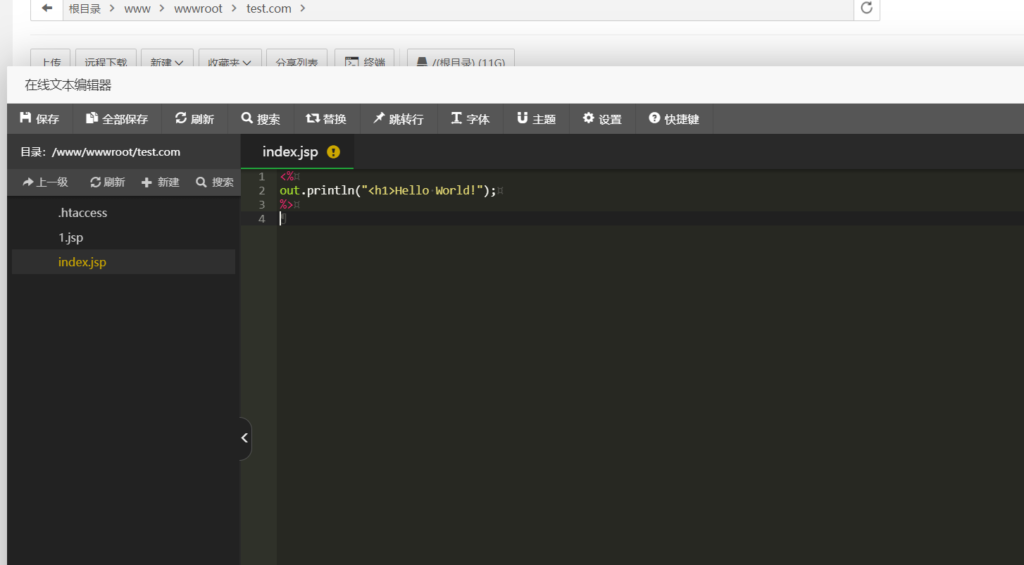Select index.jsp in the file list

click(x=123, y=262)
